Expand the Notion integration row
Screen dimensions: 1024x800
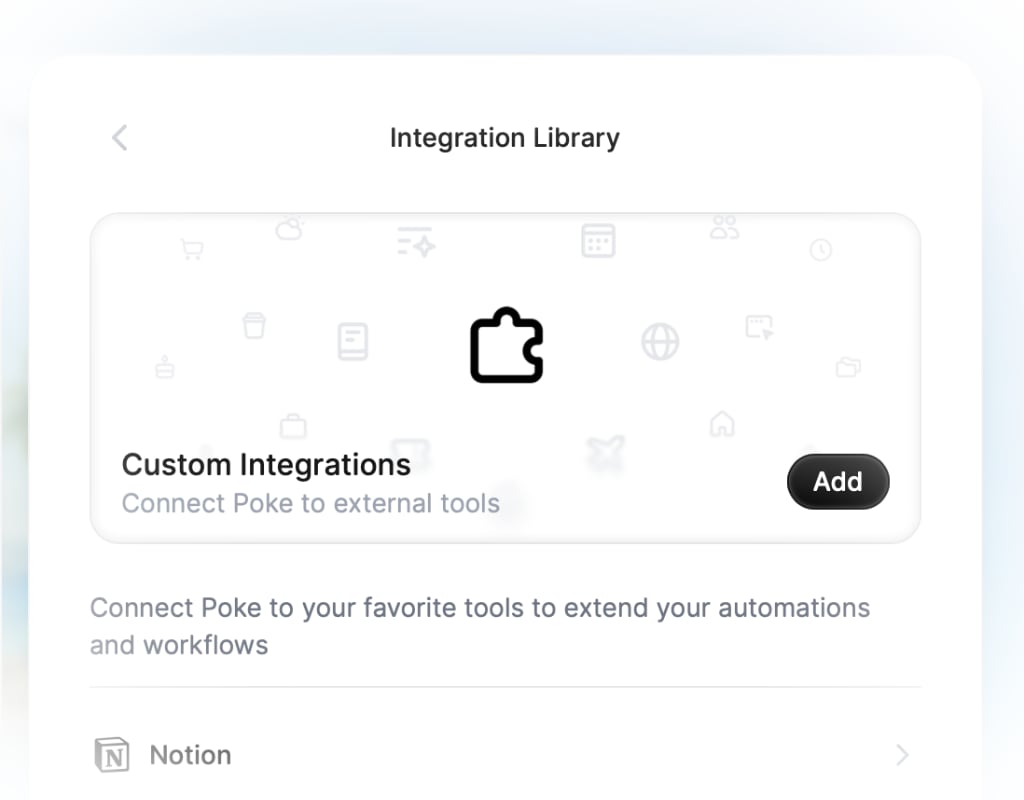click(x=505, y=755)
